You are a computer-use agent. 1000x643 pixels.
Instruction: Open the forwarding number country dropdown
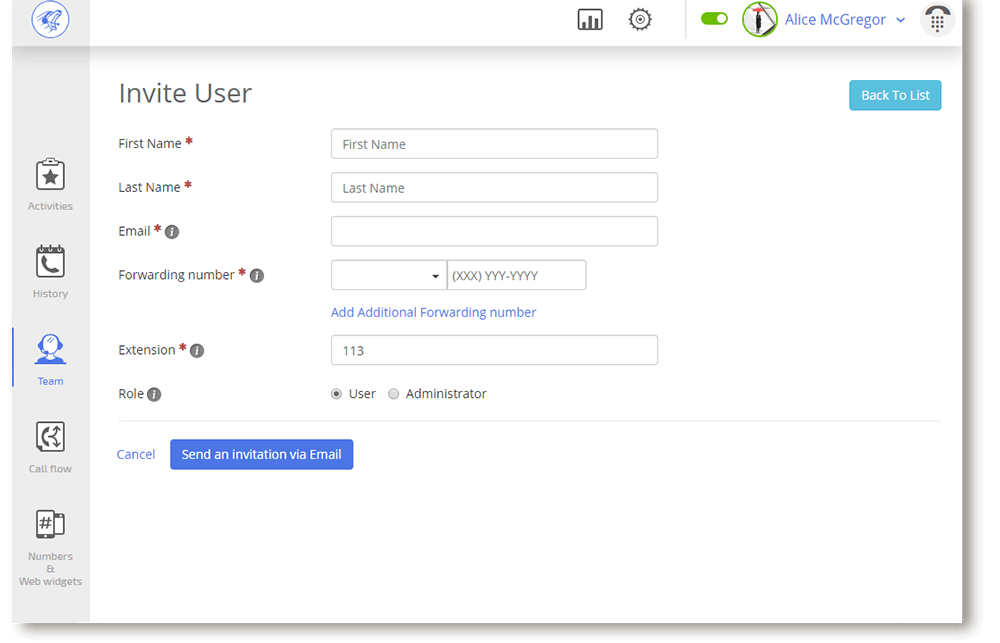389,275
